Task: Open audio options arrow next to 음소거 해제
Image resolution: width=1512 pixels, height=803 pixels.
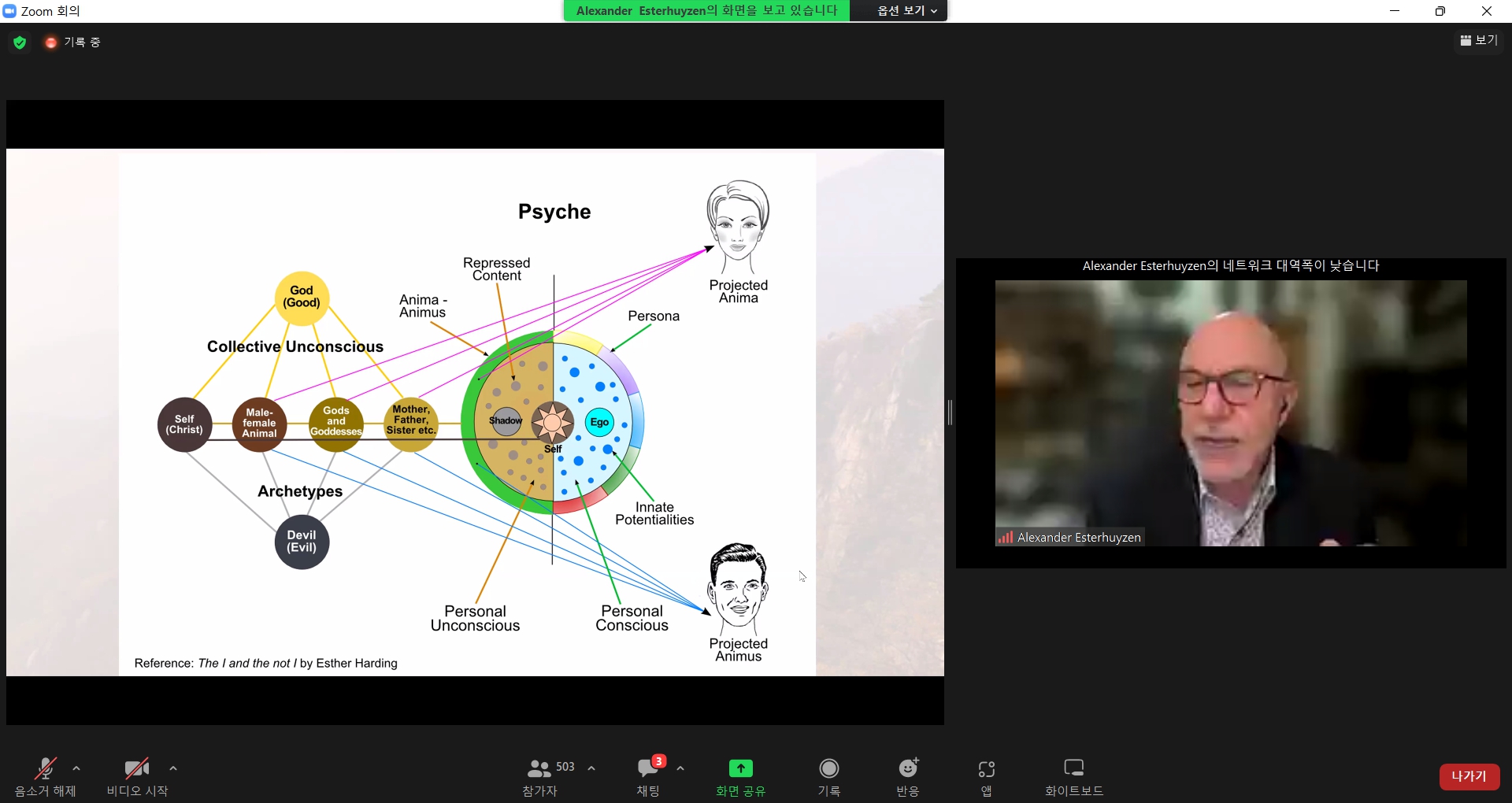Action: point(76,768)
